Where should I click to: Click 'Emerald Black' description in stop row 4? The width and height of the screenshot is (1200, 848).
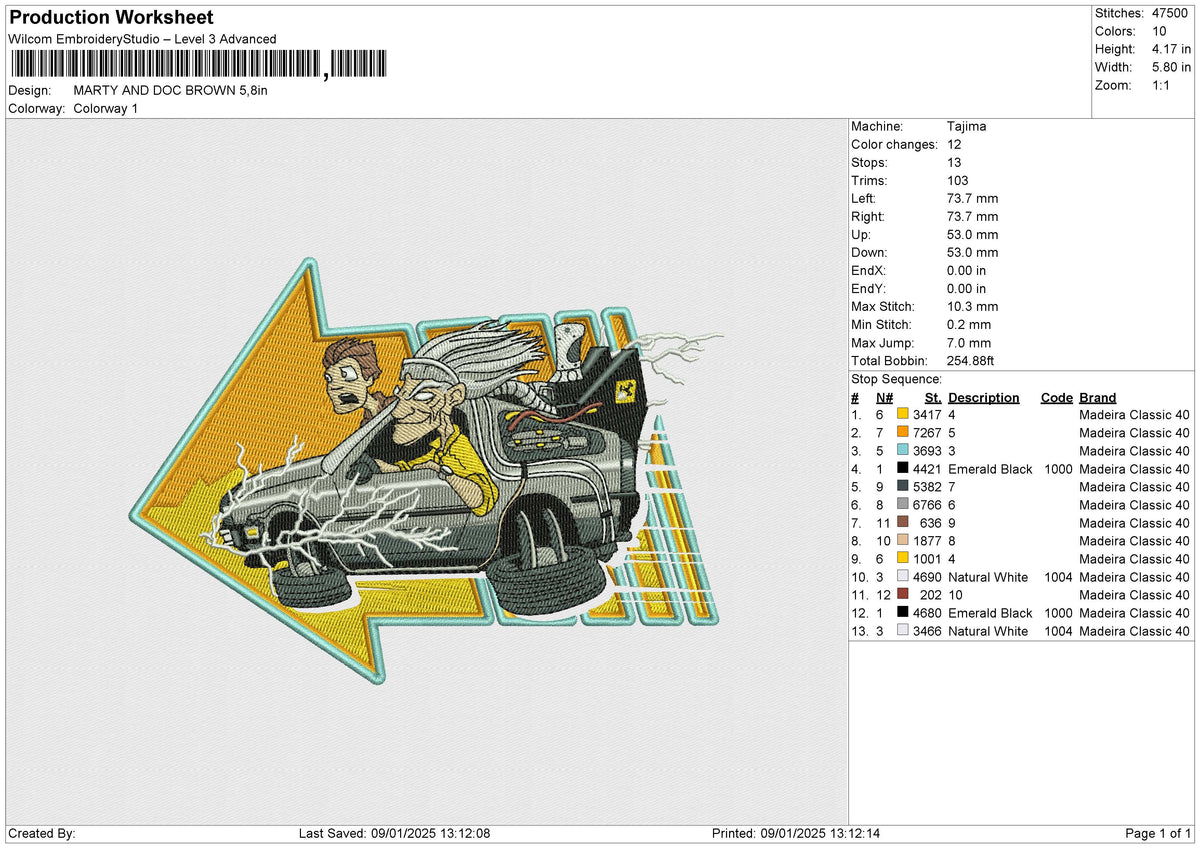pos(990,468)
